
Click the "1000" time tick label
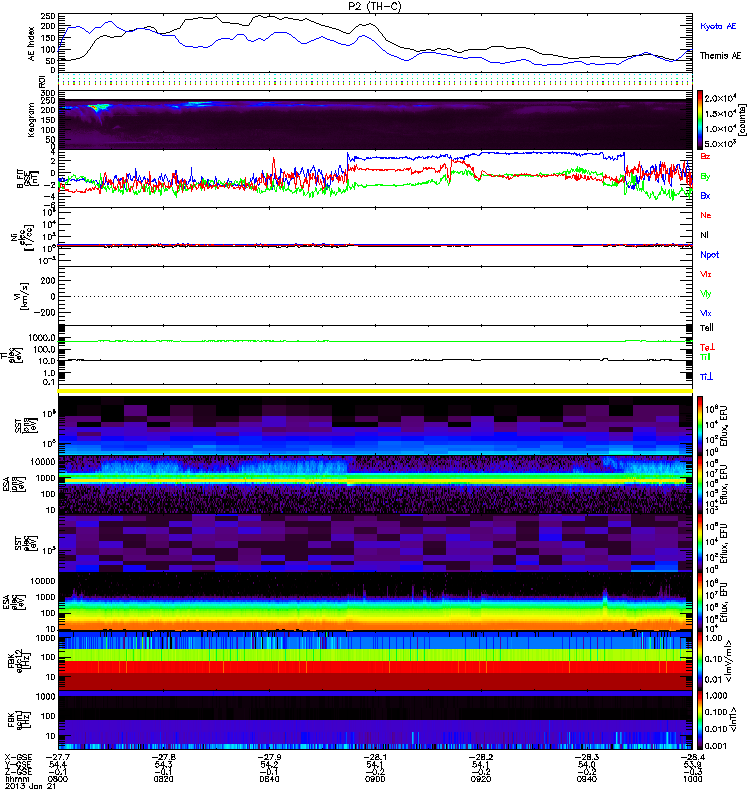(692, 779)
